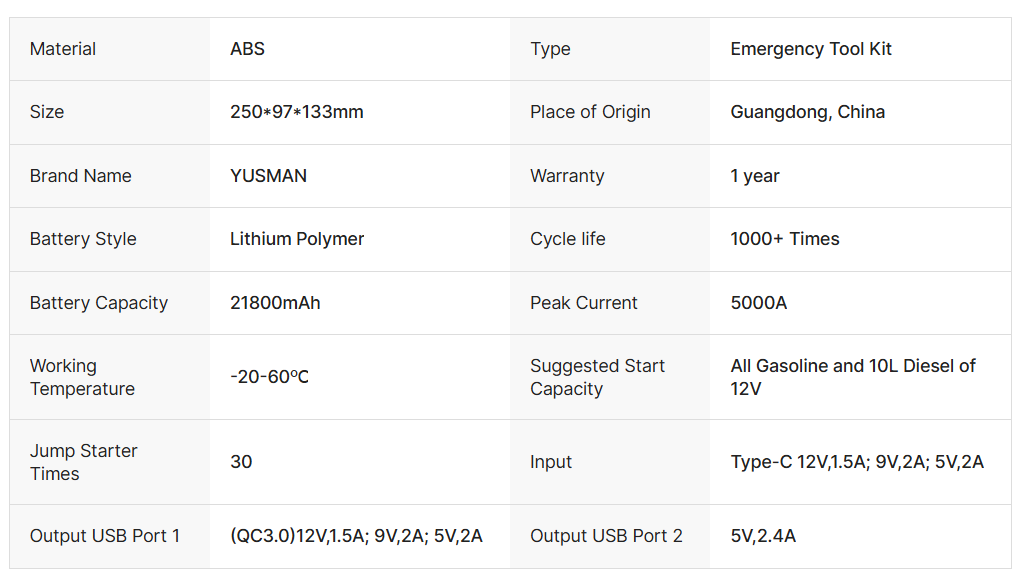Select the Suggested Start Capacity label

pyautogui.click(x=597, y=377)
